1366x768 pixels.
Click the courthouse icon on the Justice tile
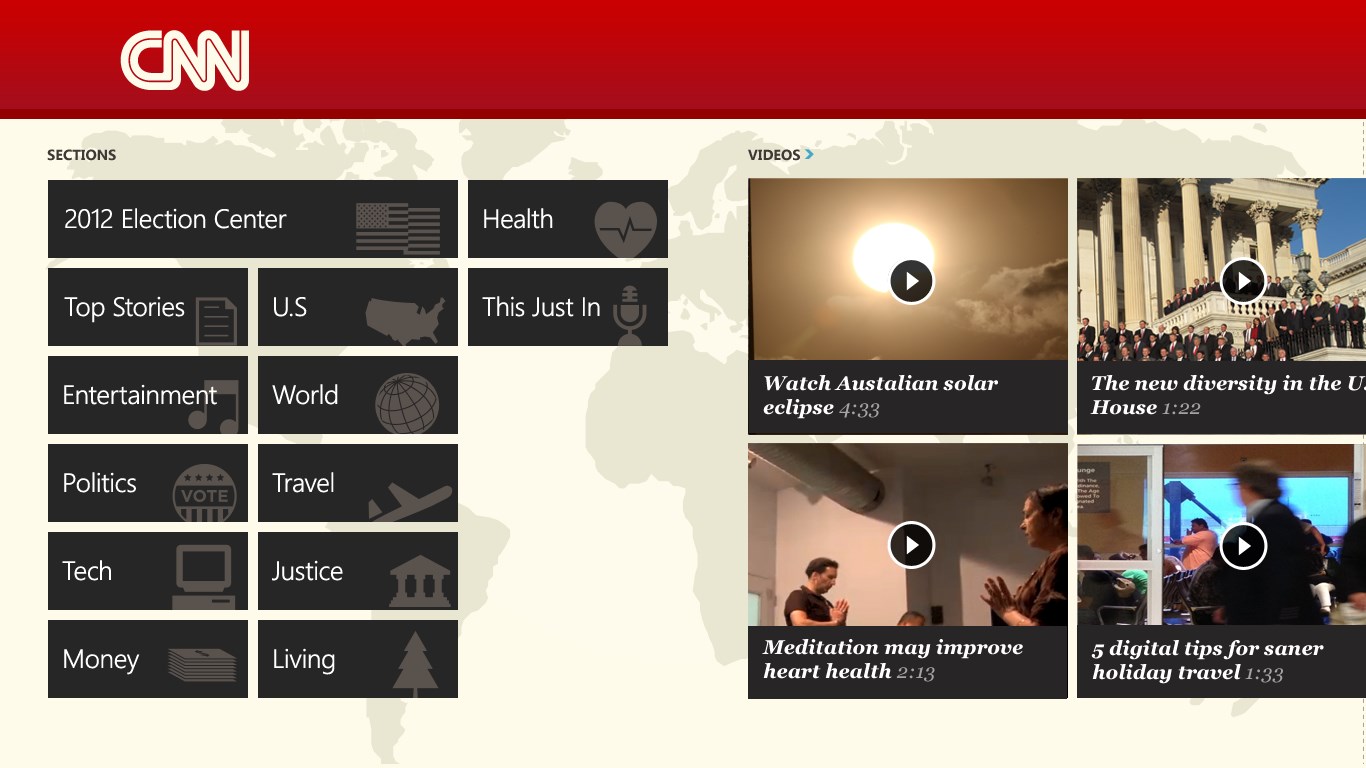420,581
